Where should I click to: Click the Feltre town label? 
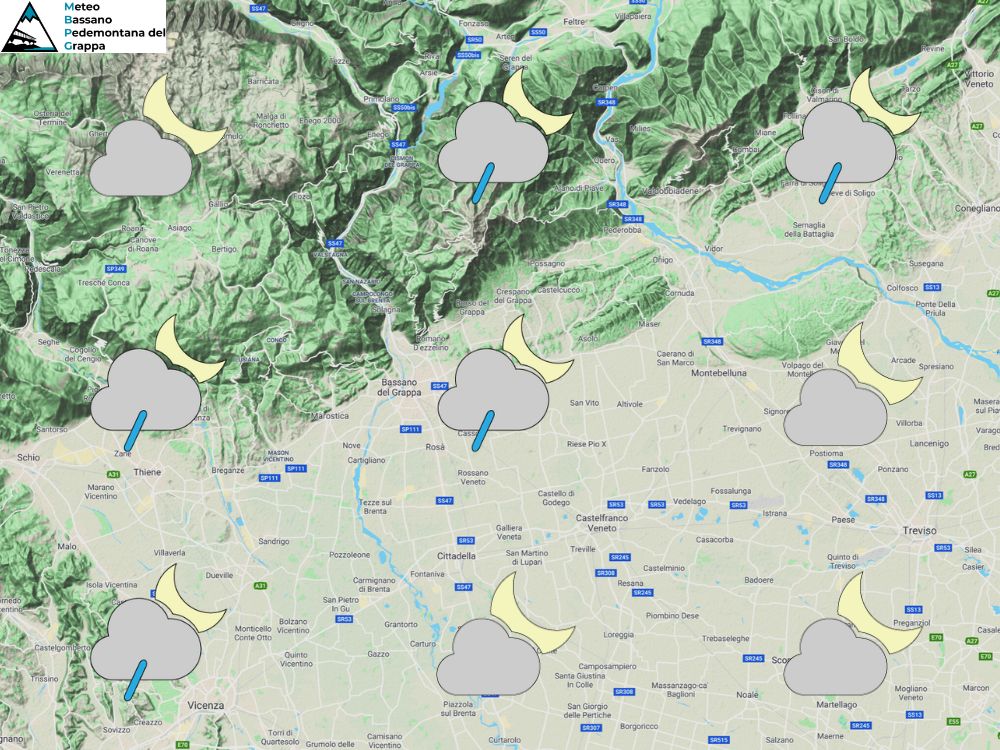[574, 22]
